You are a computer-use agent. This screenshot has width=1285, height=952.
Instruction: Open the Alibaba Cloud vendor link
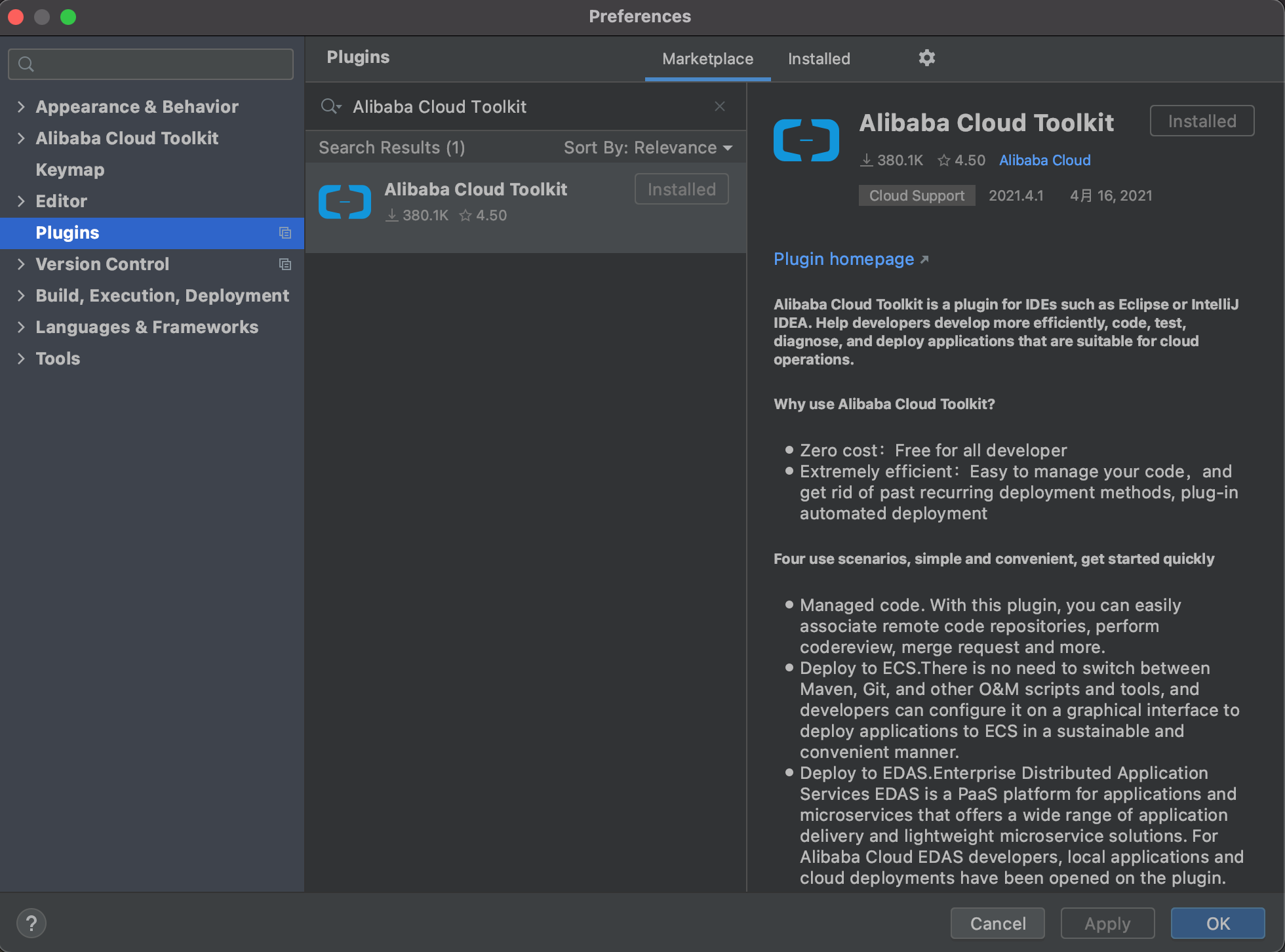[x=1044, y=160]
